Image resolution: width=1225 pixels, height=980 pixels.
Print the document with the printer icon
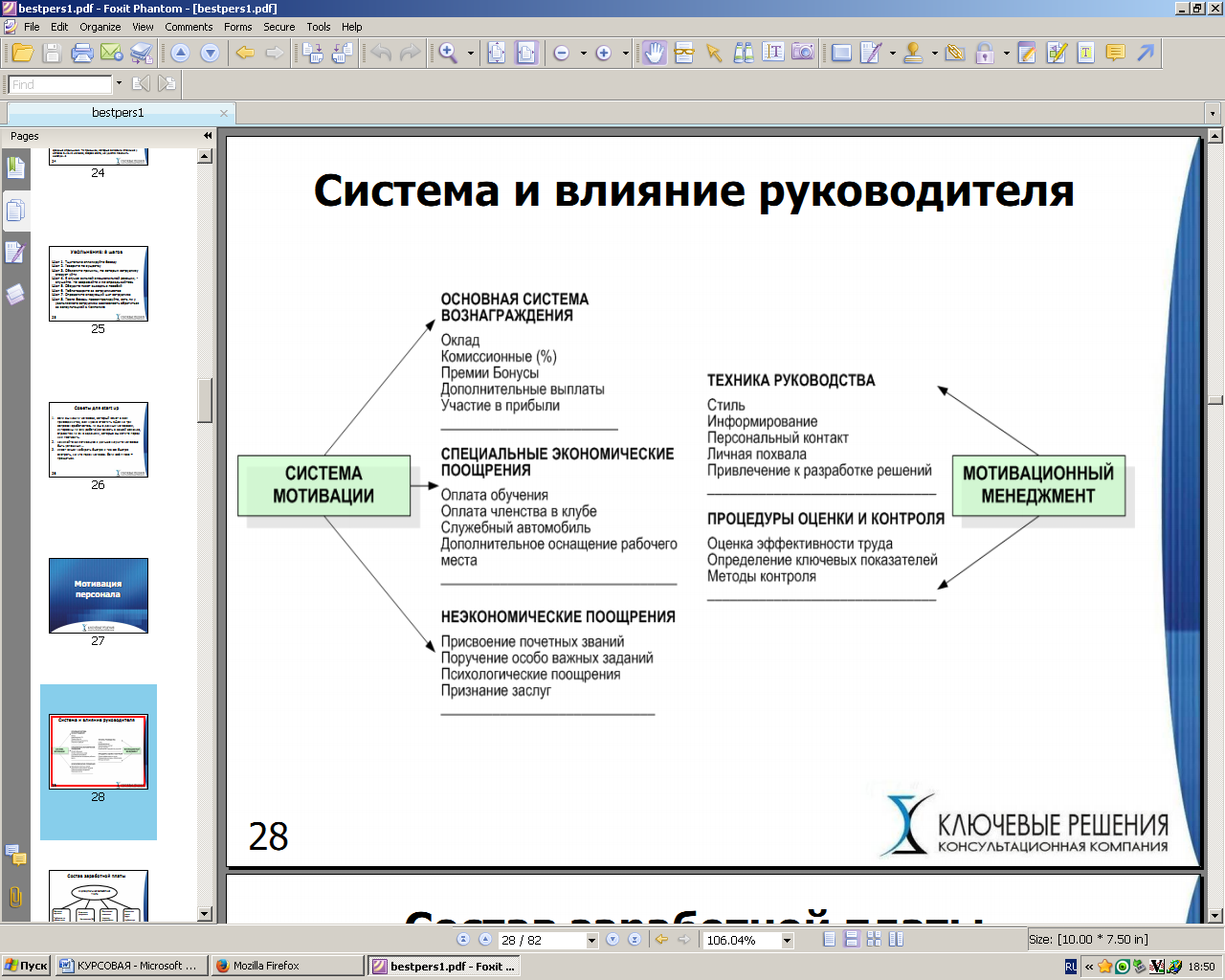(82, 54)
